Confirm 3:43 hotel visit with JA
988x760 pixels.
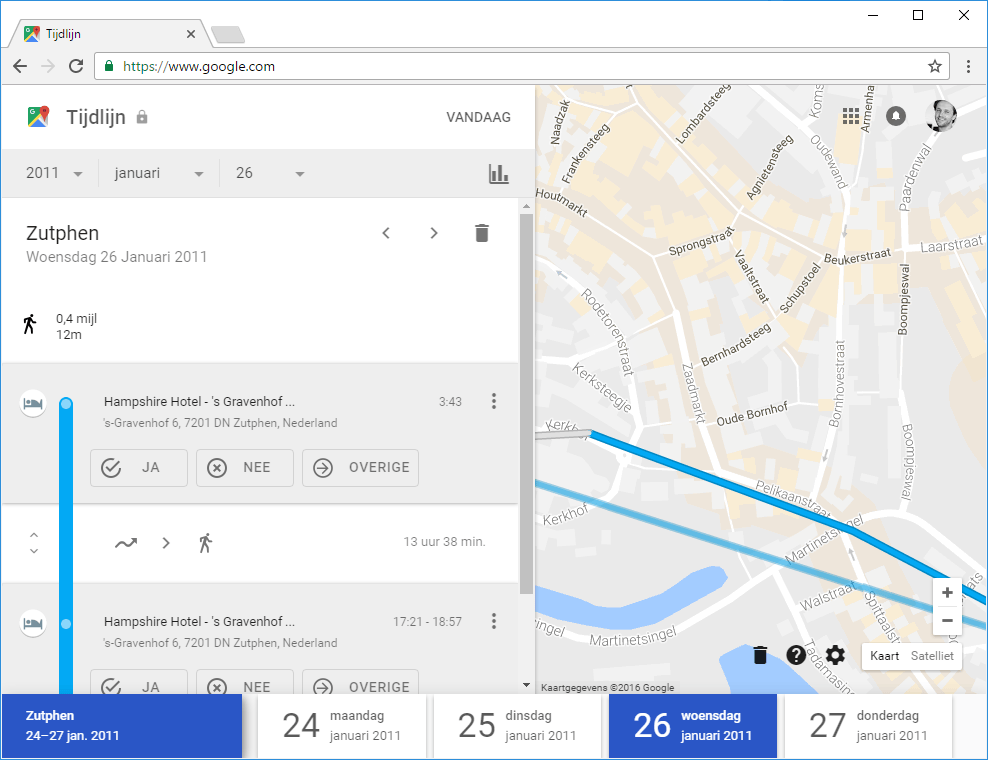(139, 468)
